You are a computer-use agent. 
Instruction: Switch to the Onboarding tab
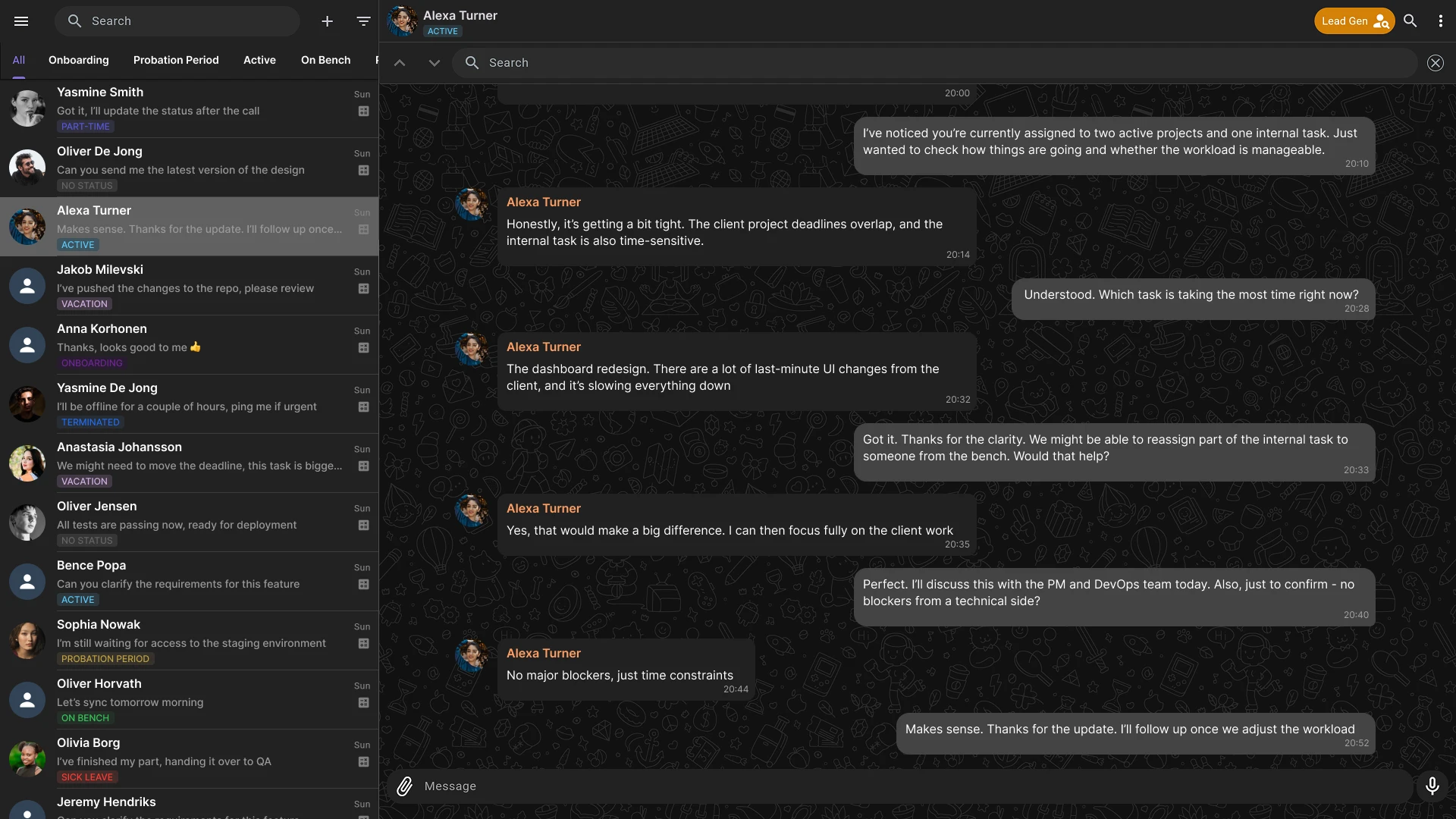click(78, 60)
